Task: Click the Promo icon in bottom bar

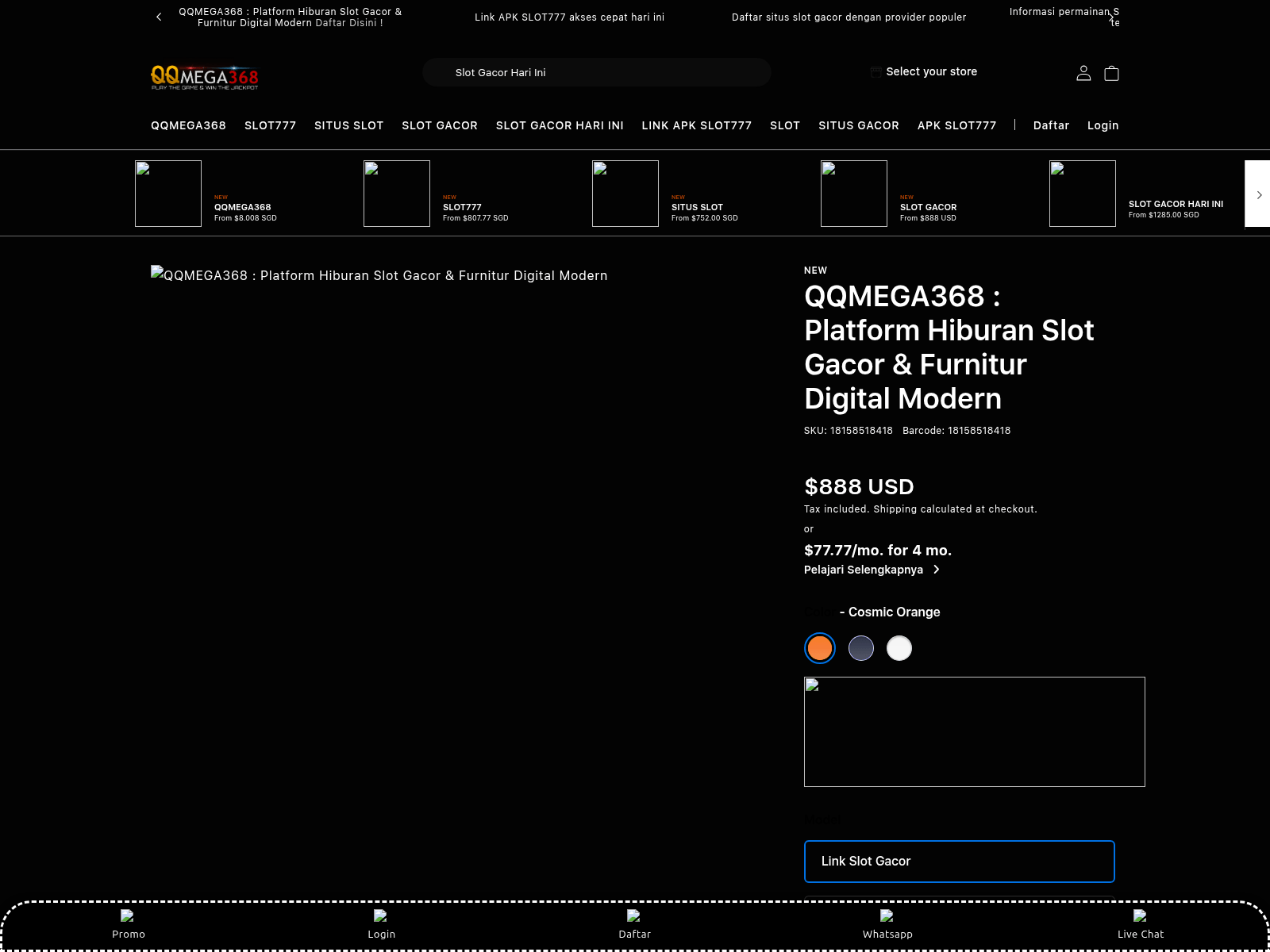Action: [127, 916]
